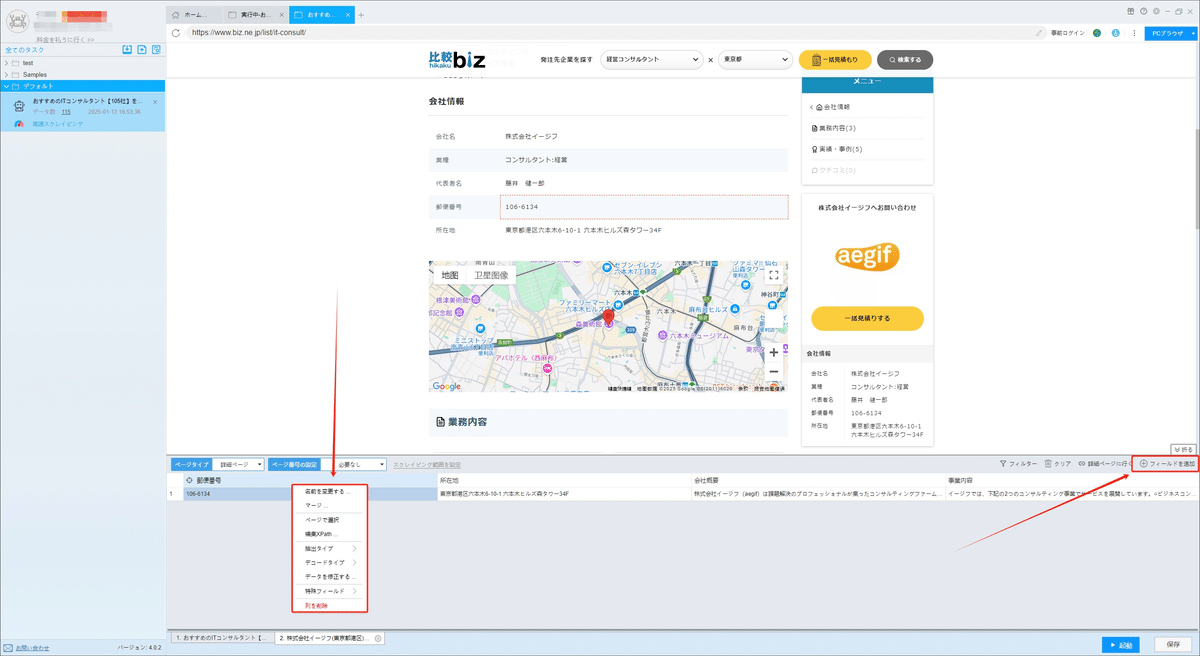Open the 実績・事例(5) menu link
Screen dimensions: 1200x656
(x=836, y=149)
